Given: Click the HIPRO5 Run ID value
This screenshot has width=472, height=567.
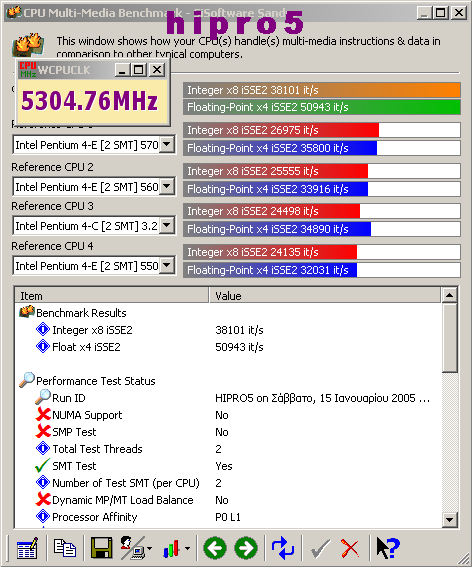Looking at the screenshot, I should [322, 398].
